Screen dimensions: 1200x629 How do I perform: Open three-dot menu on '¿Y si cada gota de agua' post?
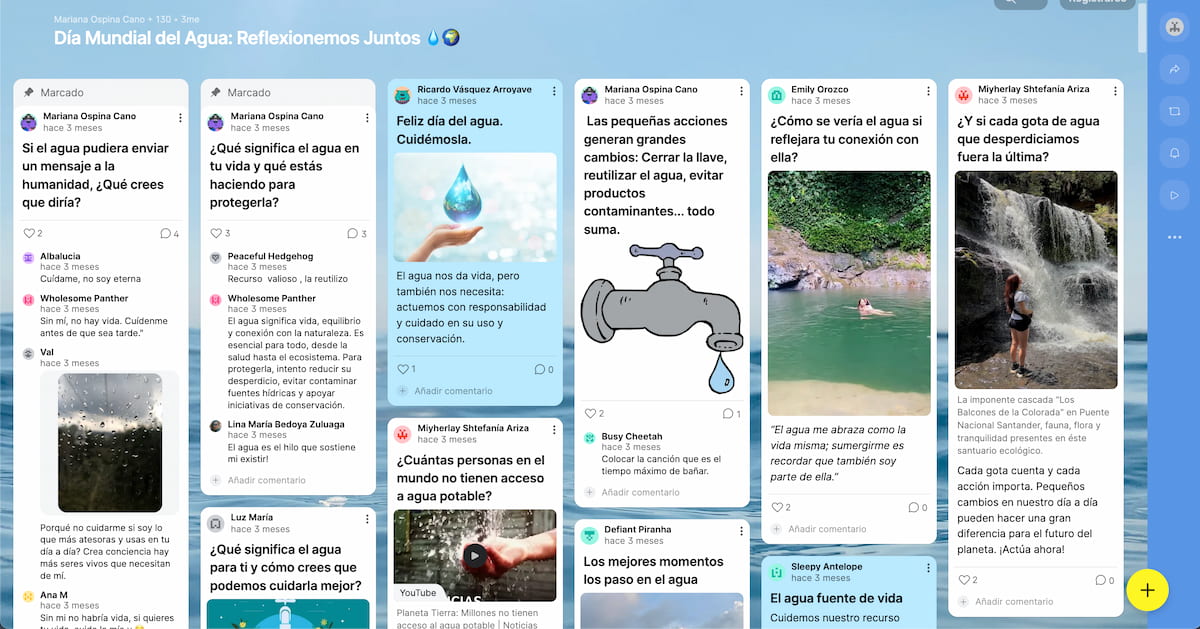click(x=1115, y=91)
